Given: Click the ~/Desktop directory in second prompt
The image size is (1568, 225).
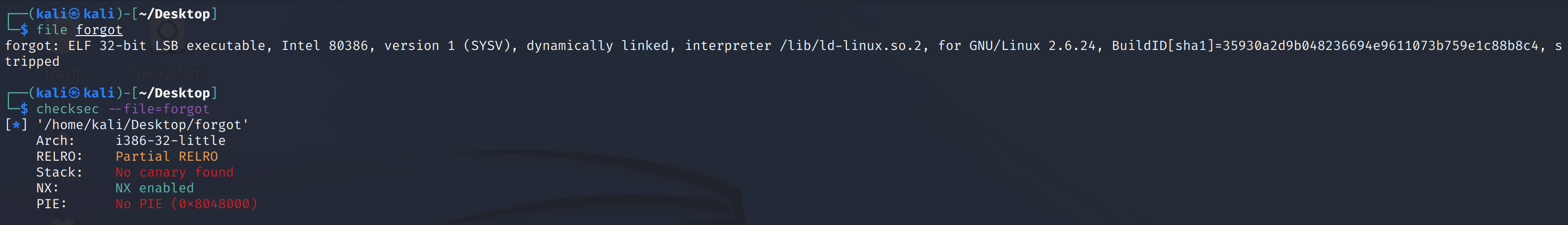Looking at the screenshot, I should coord(174,93).
